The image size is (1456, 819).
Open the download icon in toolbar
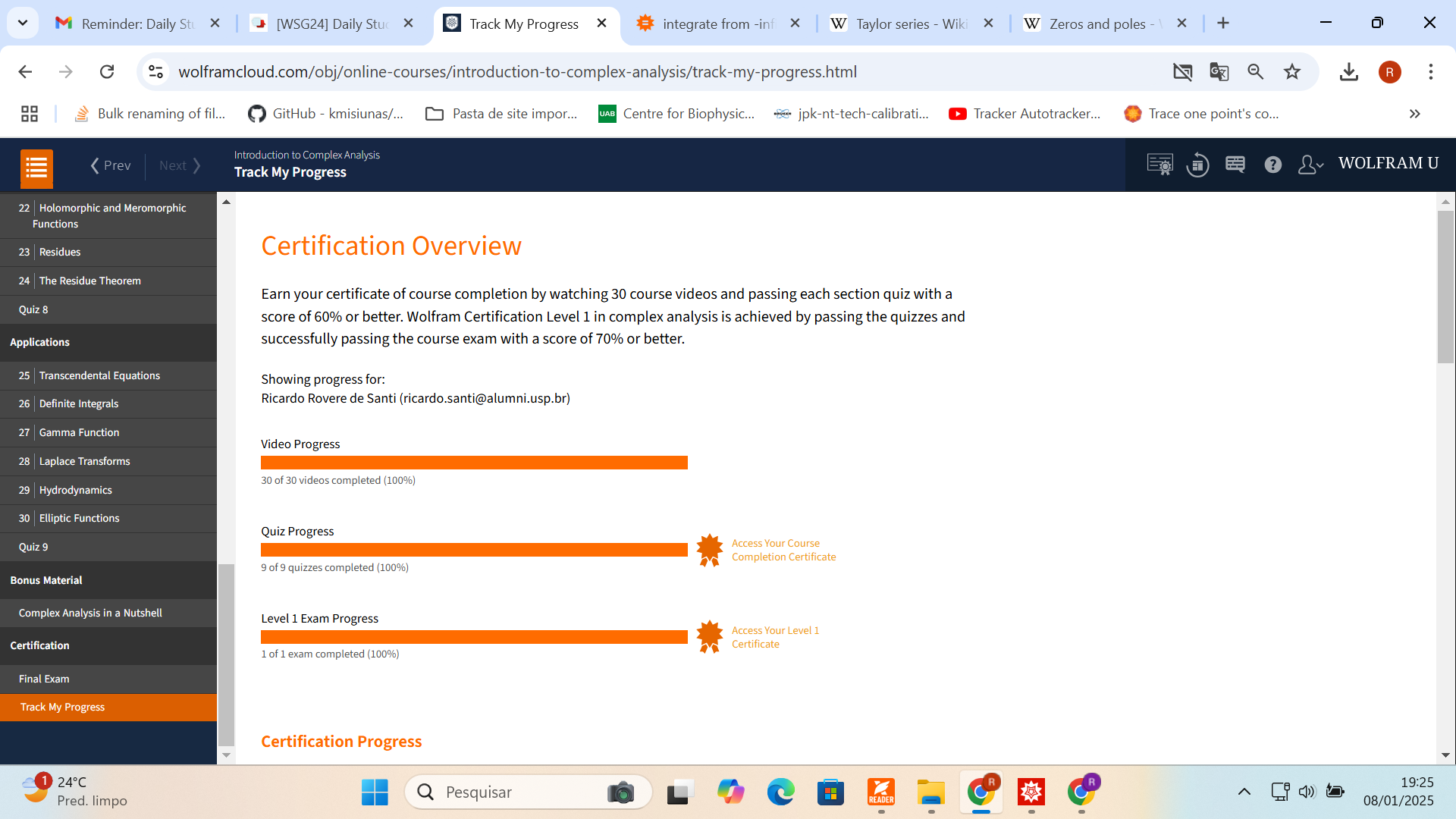(x=1349, y=72)
